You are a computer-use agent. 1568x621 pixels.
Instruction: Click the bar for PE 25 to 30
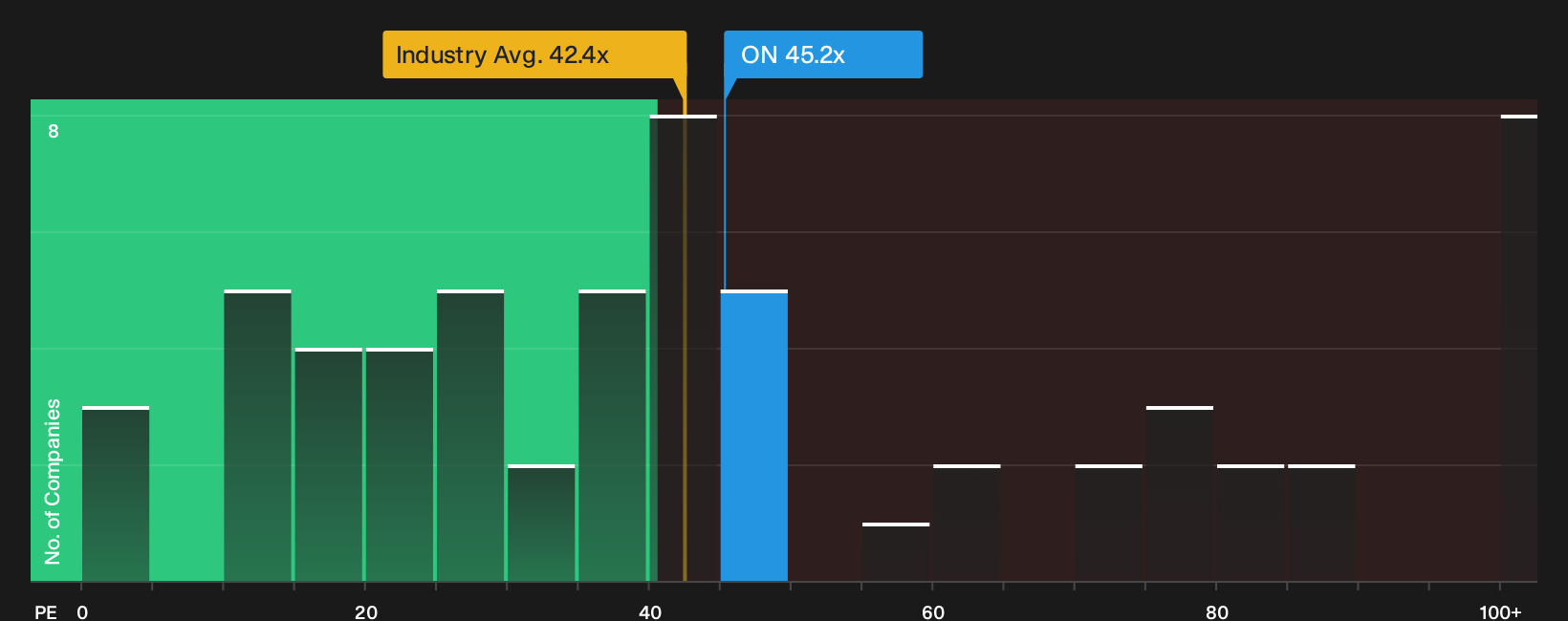click(x=470, y=436)
